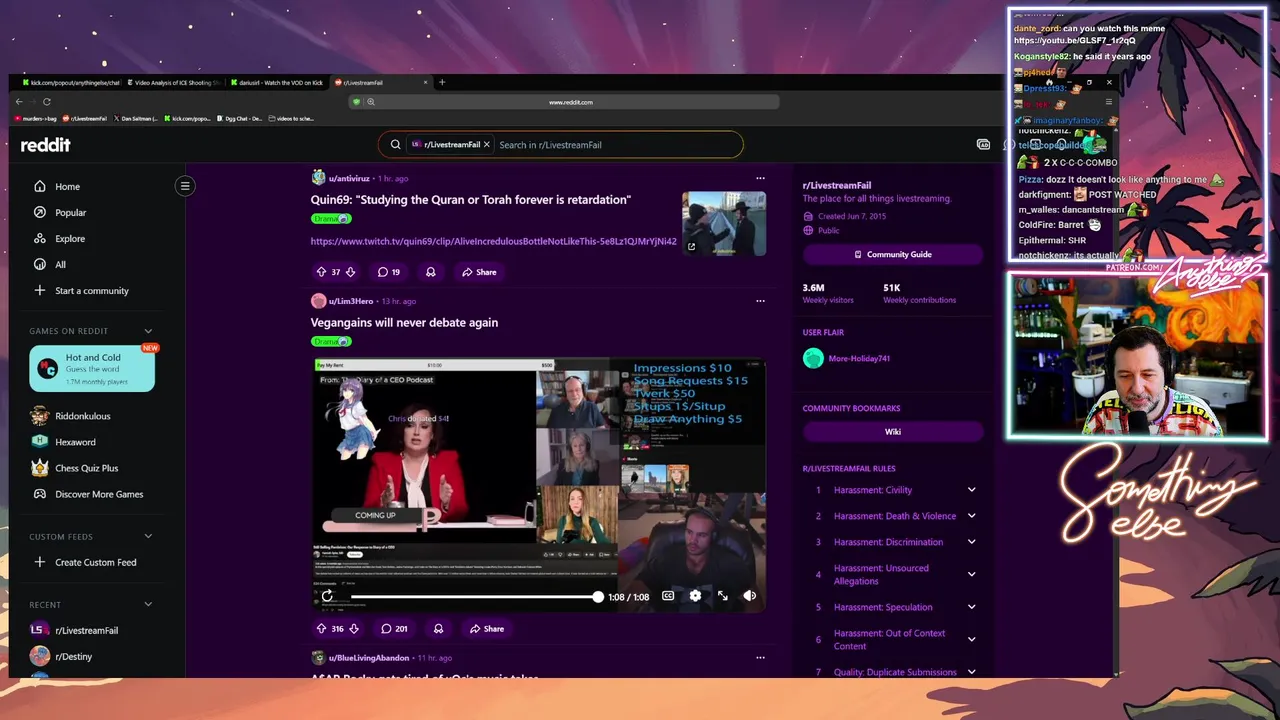This screenshot has width=1280, height=720.
Task: Share the Vegangains post
Action: [x=486, y=629]
